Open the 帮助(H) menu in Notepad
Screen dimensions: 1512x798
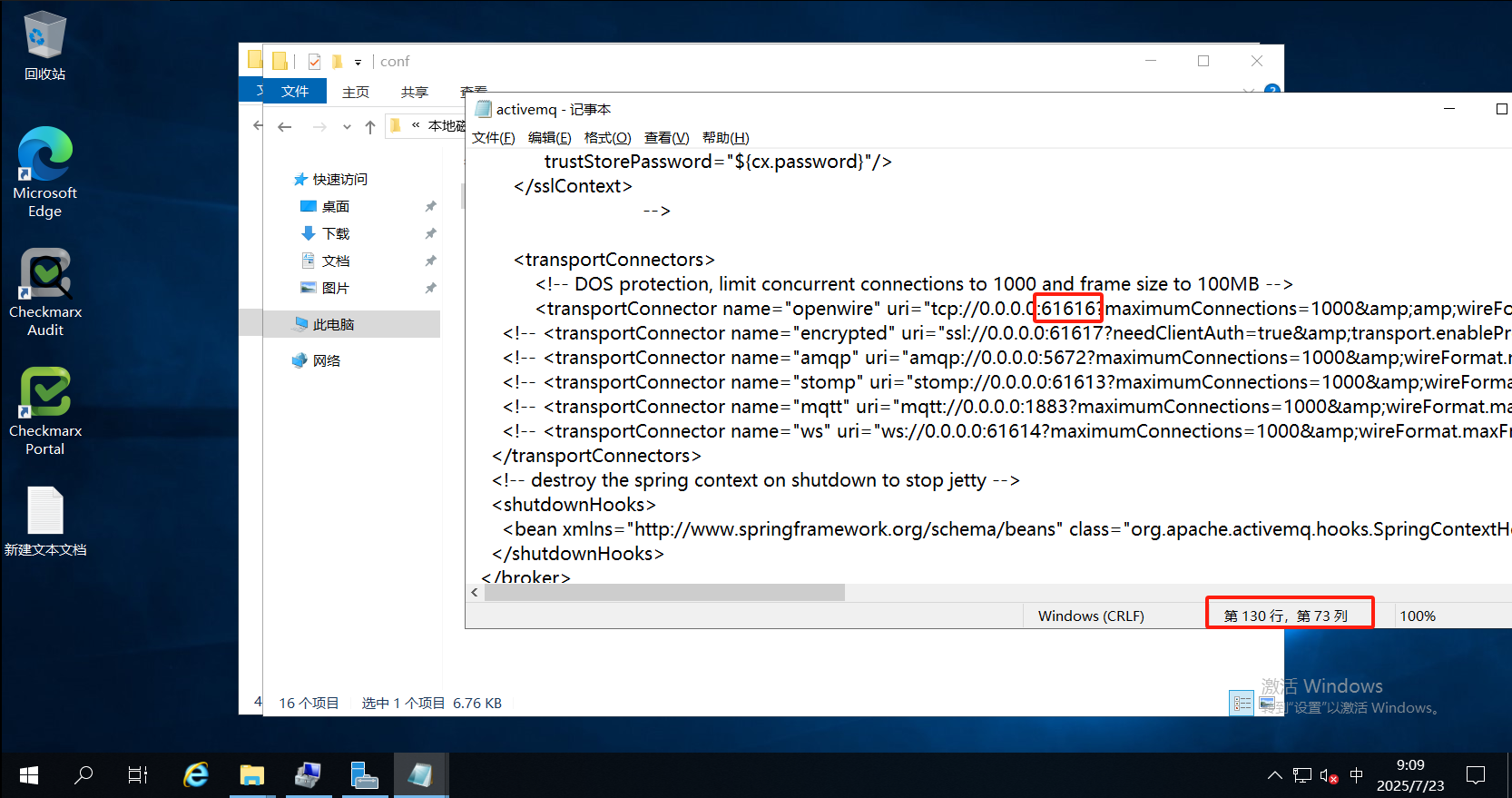pos(725,138)
